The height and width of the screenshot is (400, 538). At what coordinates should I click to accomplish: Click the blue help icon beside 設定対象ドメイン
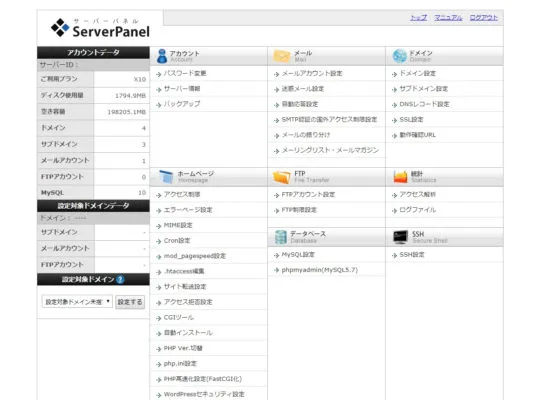[x=120, y=279]
